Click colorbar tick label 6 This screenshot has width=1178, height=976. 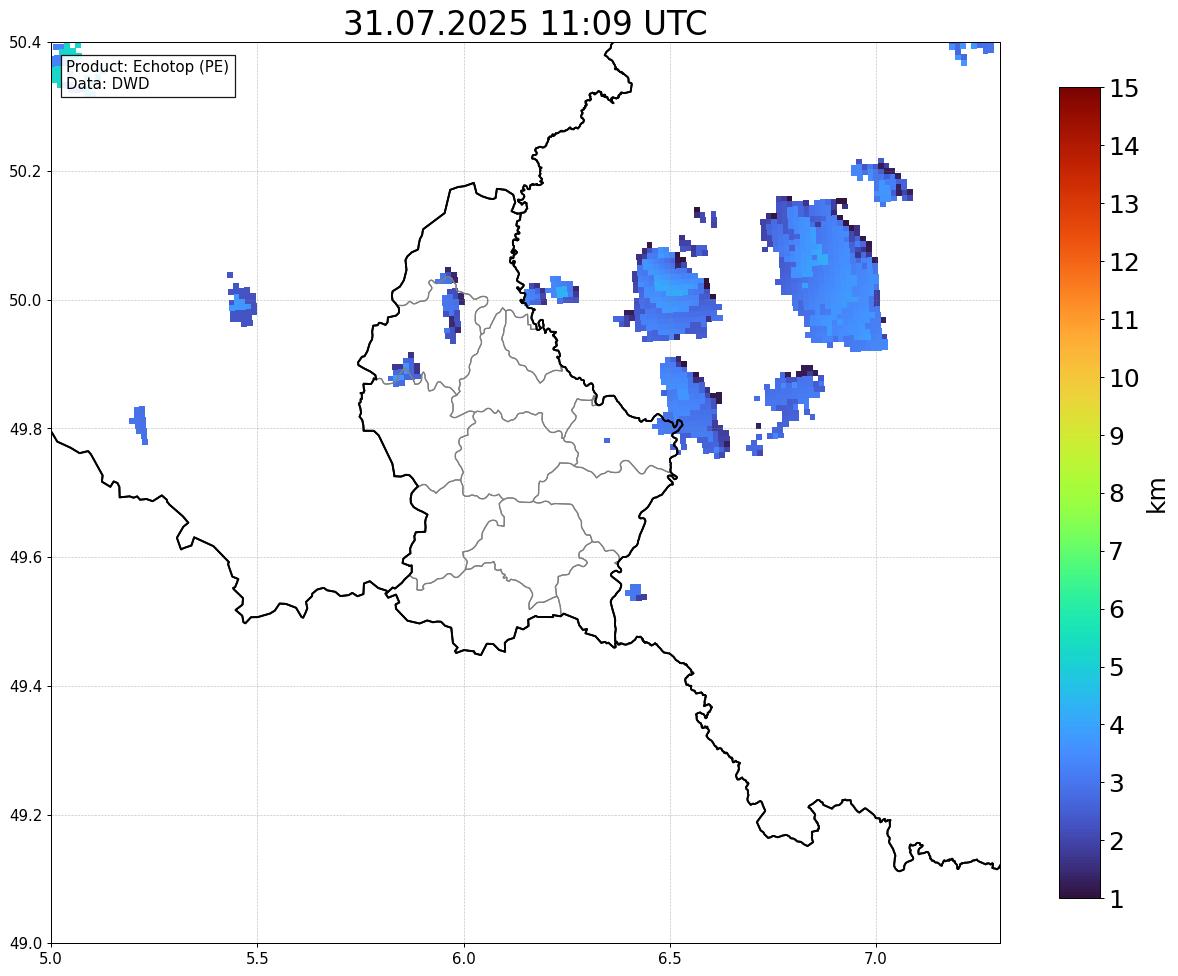click(x=1116, y=609)
